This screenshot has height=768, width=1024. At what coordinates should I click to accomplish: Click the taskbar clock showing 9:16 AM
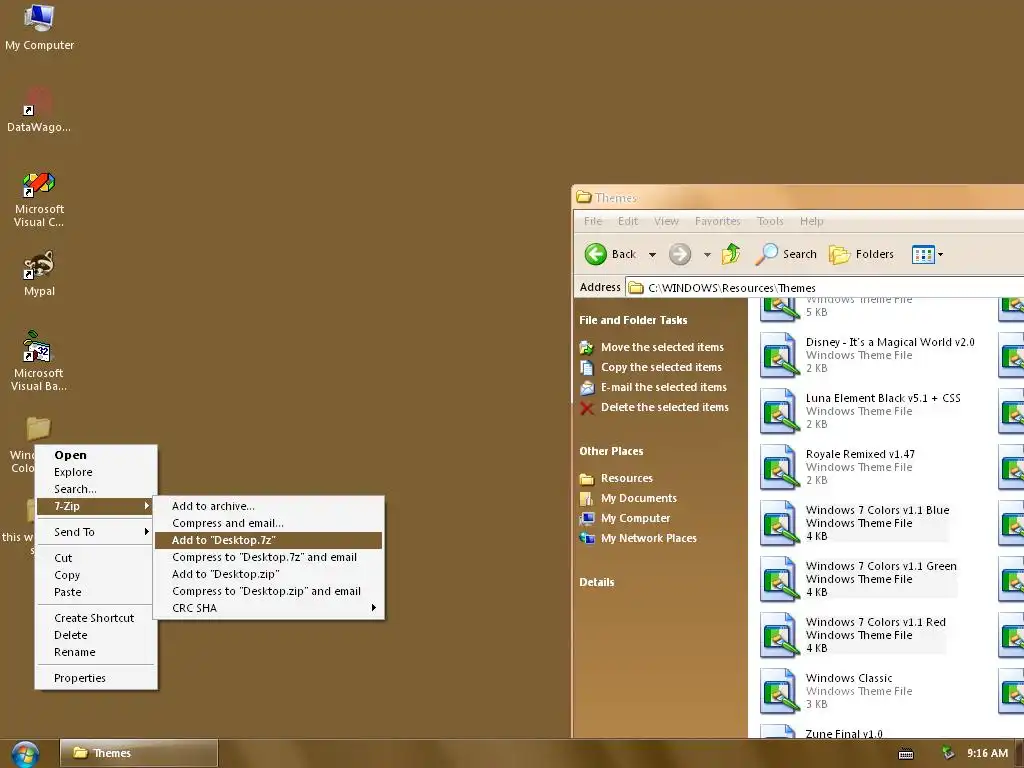click(x=987, y=754)
